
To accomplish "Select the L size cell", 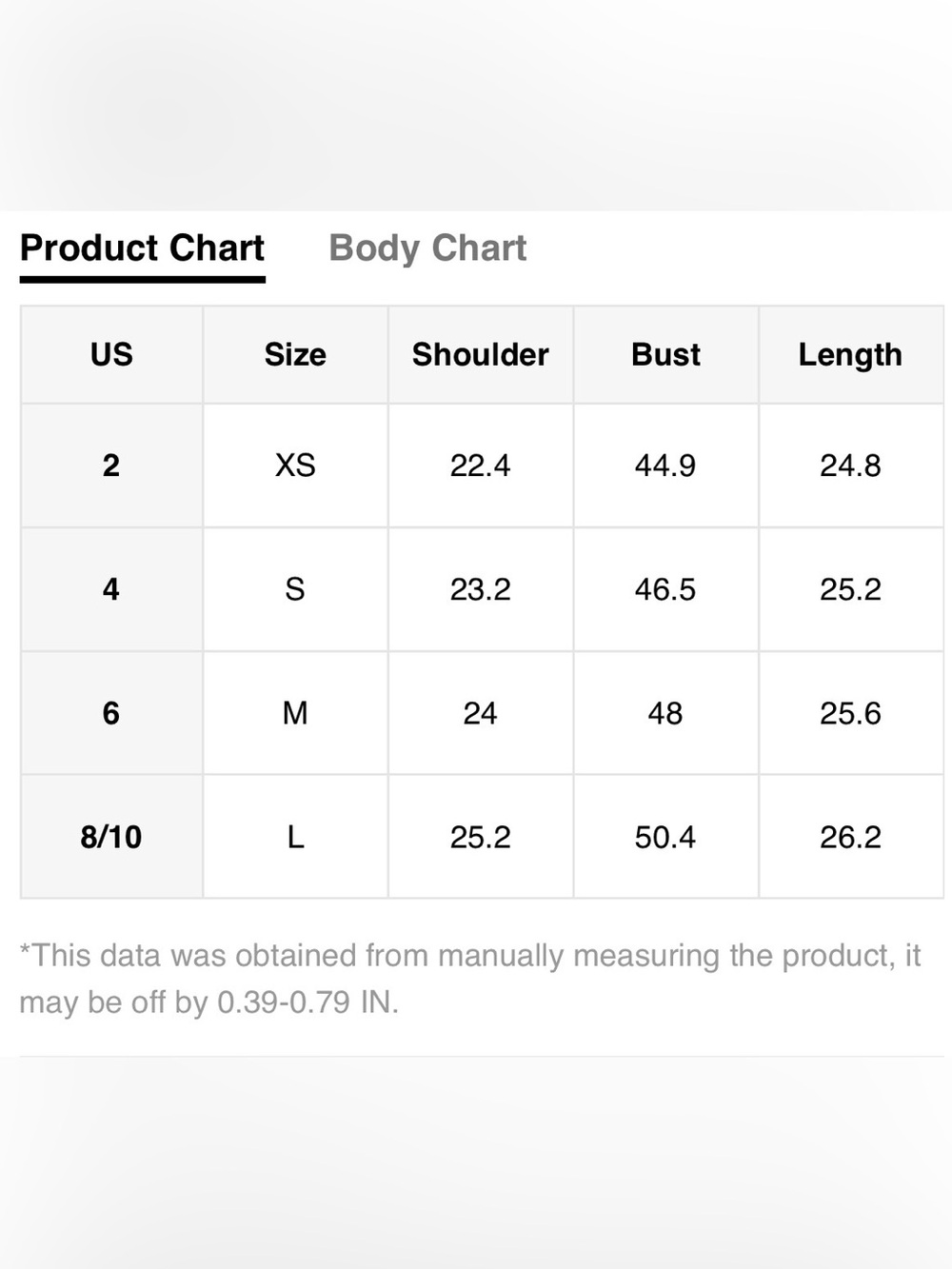I will (x=295, y=837).
